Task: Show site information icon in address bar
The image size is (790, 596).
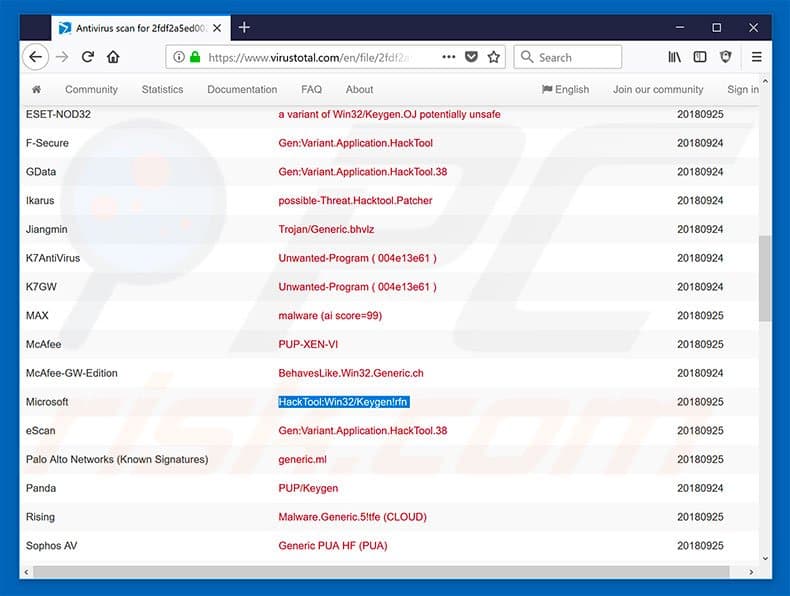Action: click(x=179, y=57)
